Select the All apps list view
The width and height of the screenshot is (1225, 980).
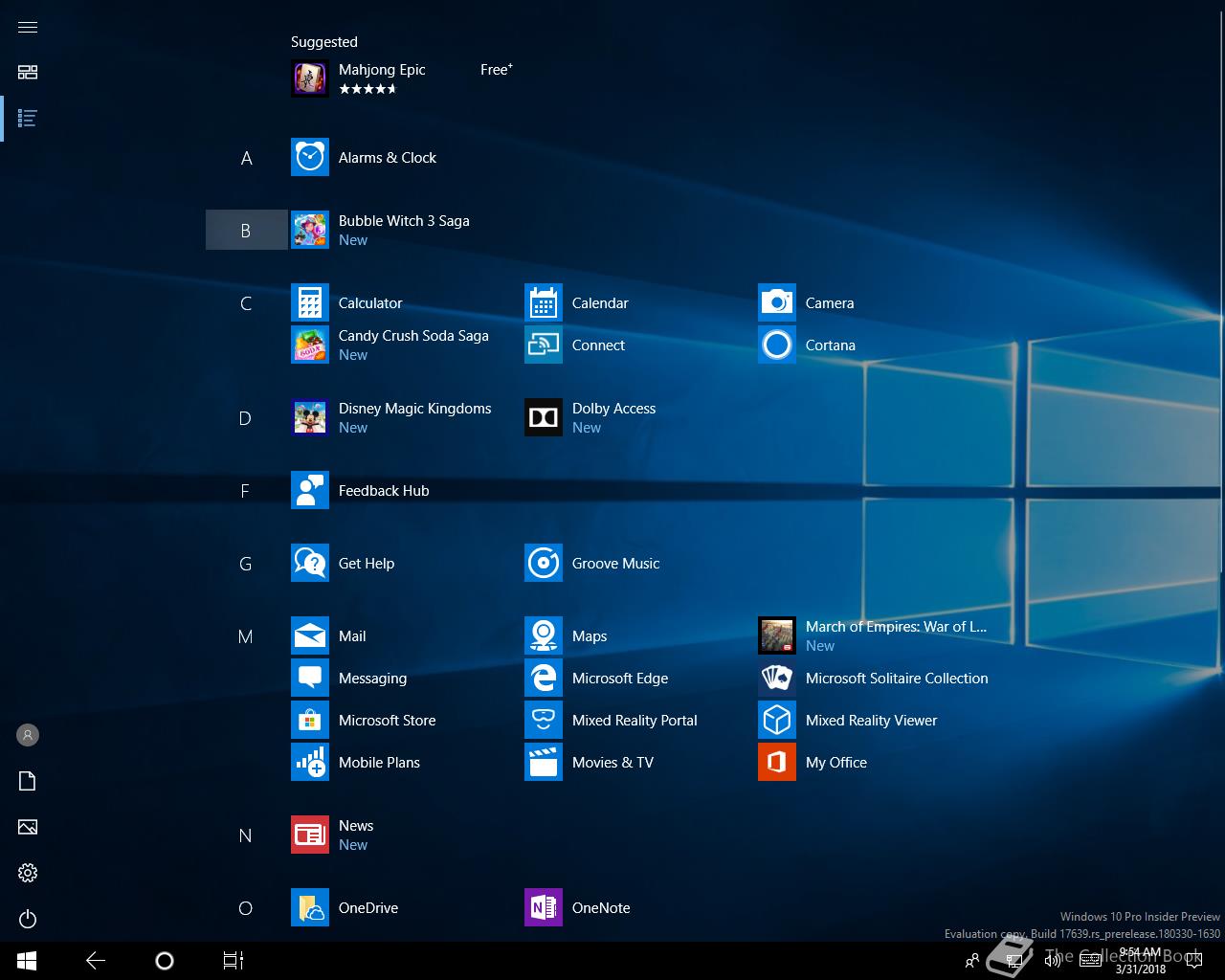pyautogui.click(x=28, y=119)
